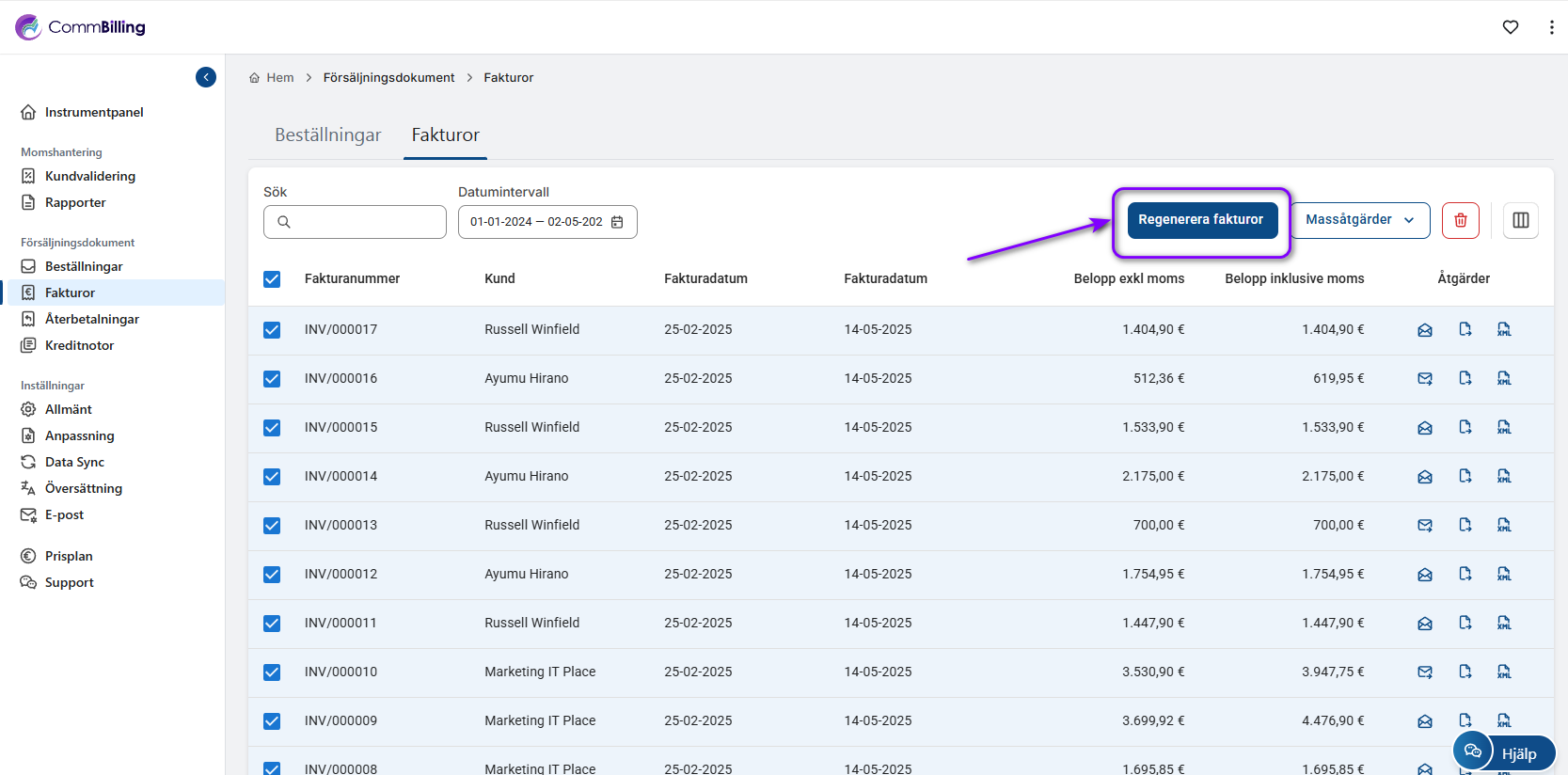Collapse the sidebar with arrow button
This screenshot has height=775, width=1568.
pyautogui.click(x=206, y=77)
